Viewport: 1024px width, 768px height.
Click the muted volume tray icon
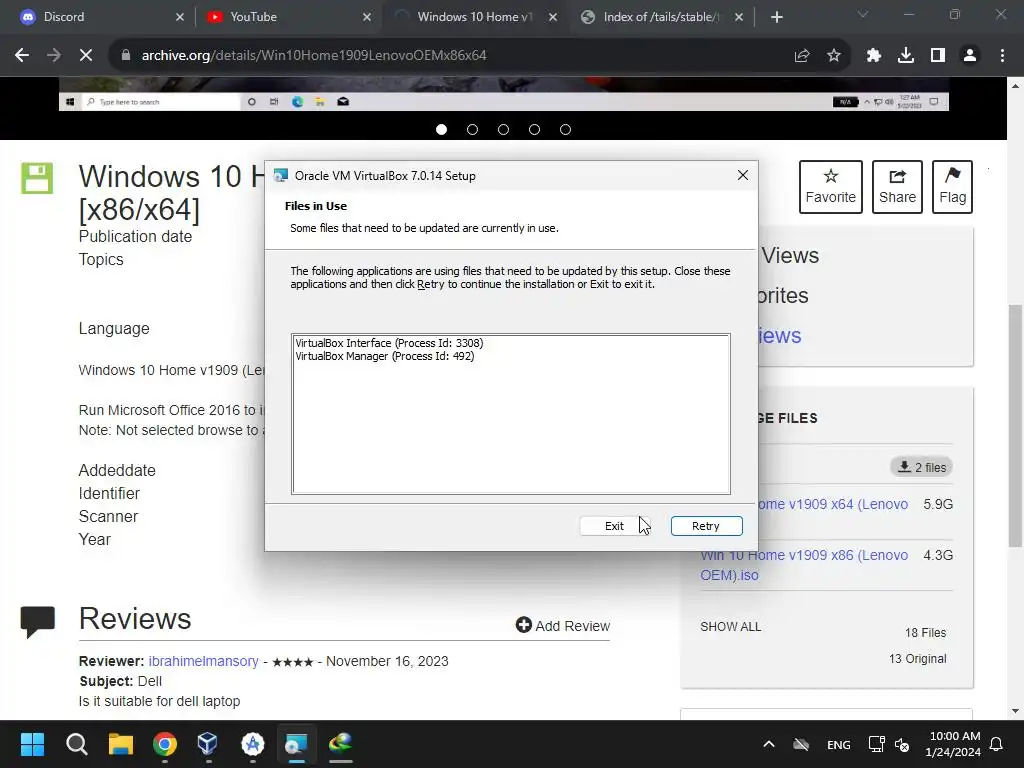pos(902,744)
